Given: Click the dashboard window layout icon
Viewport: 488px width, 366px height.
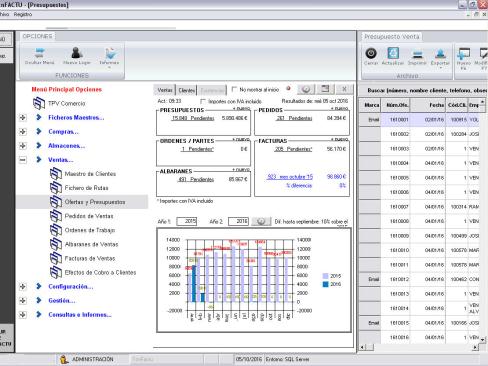Looking at the screenshot, I should (325, 89).
